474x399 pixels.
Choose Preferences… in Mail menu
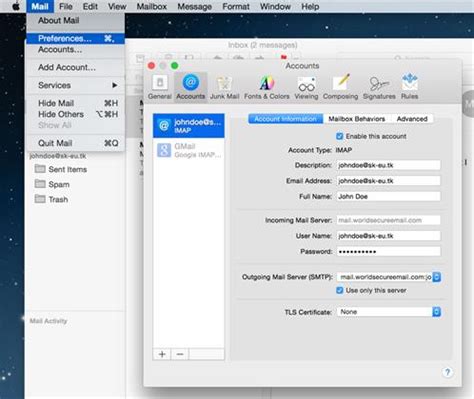tap(76, 39)
